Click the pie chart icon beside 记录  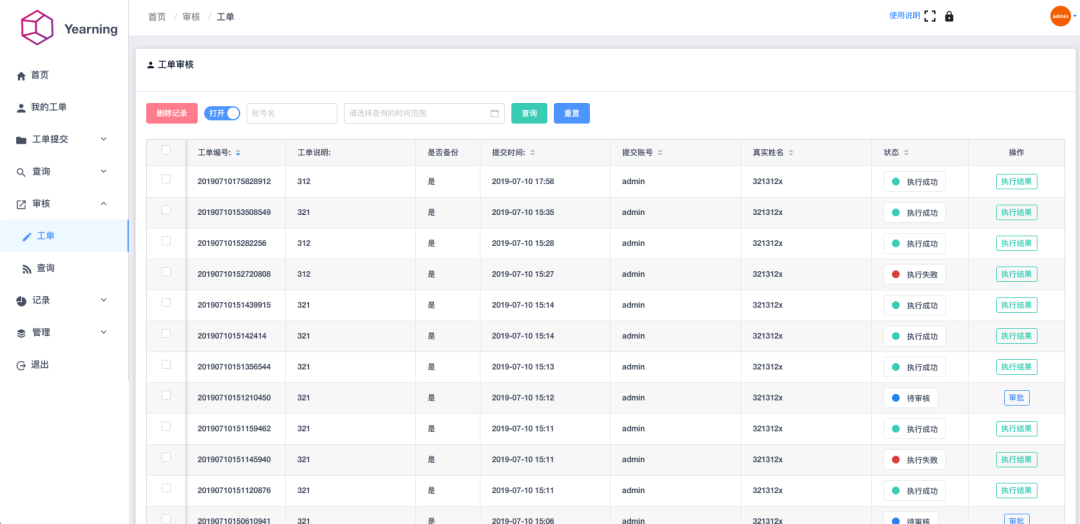tap(21, 300)
